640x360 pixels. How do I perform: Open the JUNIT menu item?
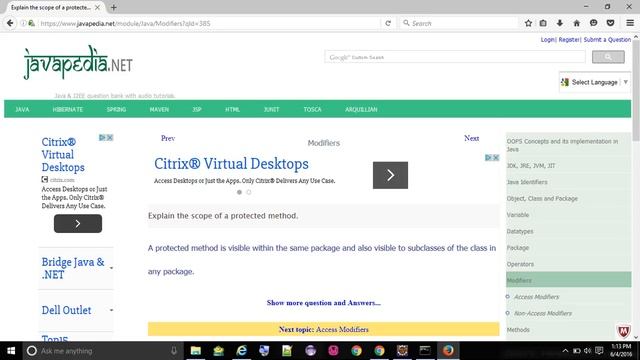(x=271, y=109)
